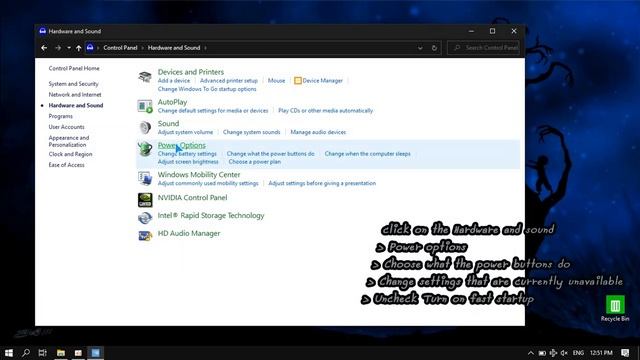The width and height of the screenshot is (640, 360).
Task: Click the Devices and Printers icon
Action: pos(145,76)
